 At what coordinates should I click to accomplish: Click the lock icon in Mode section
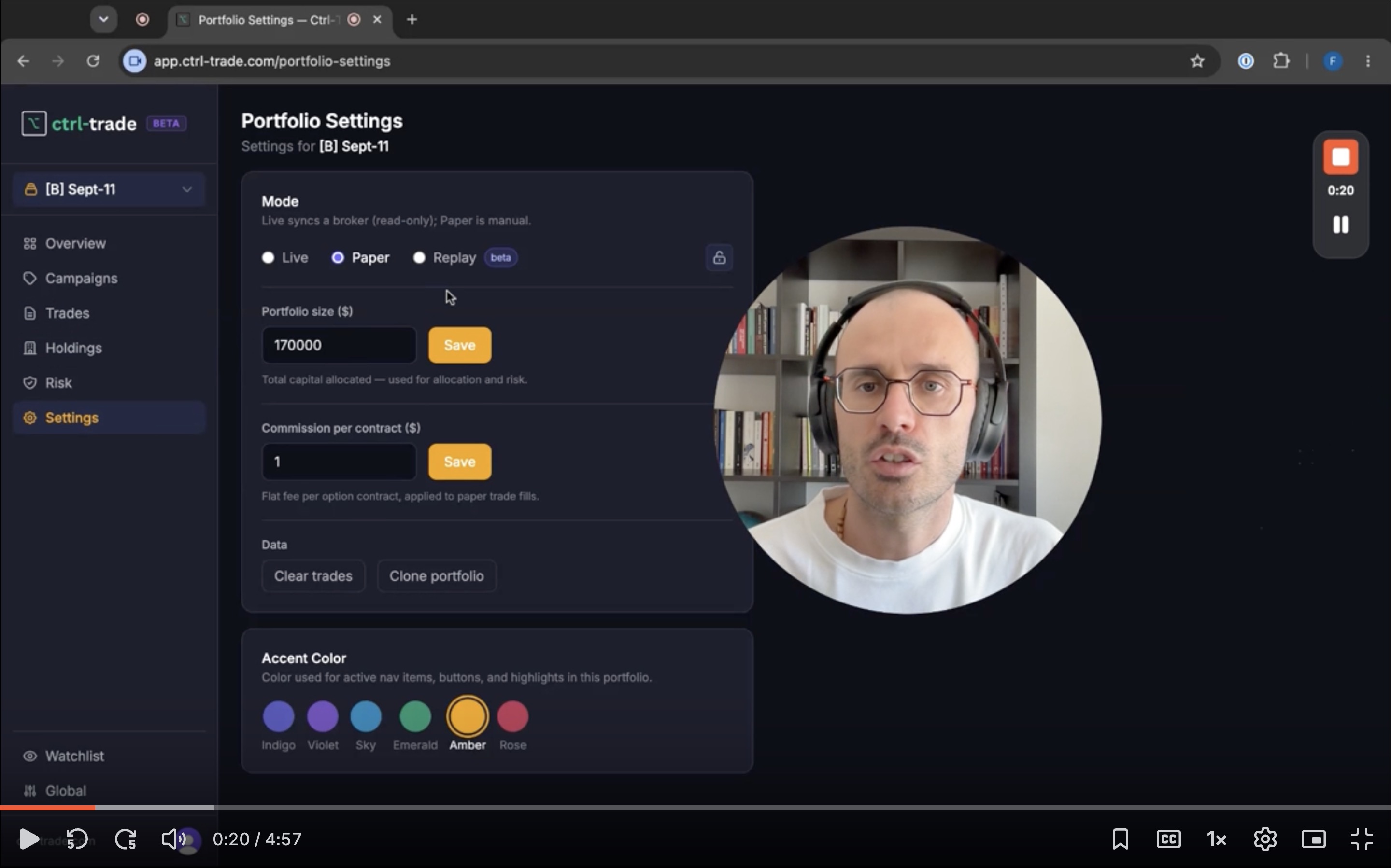[x=719, y=258]
